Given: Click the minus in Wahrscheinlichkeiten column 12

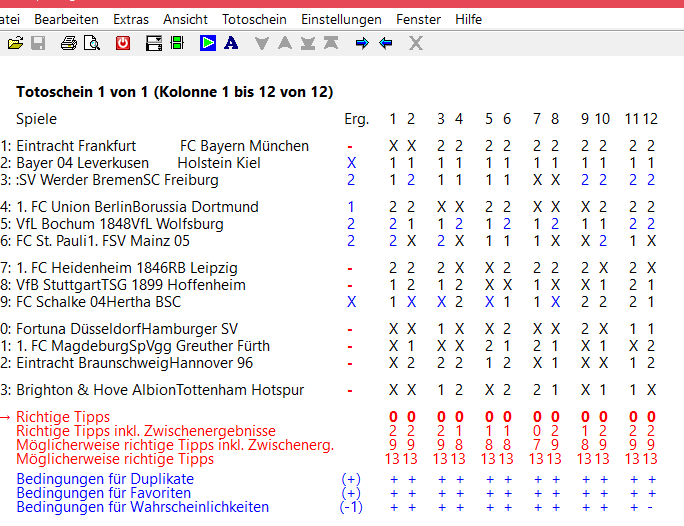Looking at the screenshot, I should 650,508.
